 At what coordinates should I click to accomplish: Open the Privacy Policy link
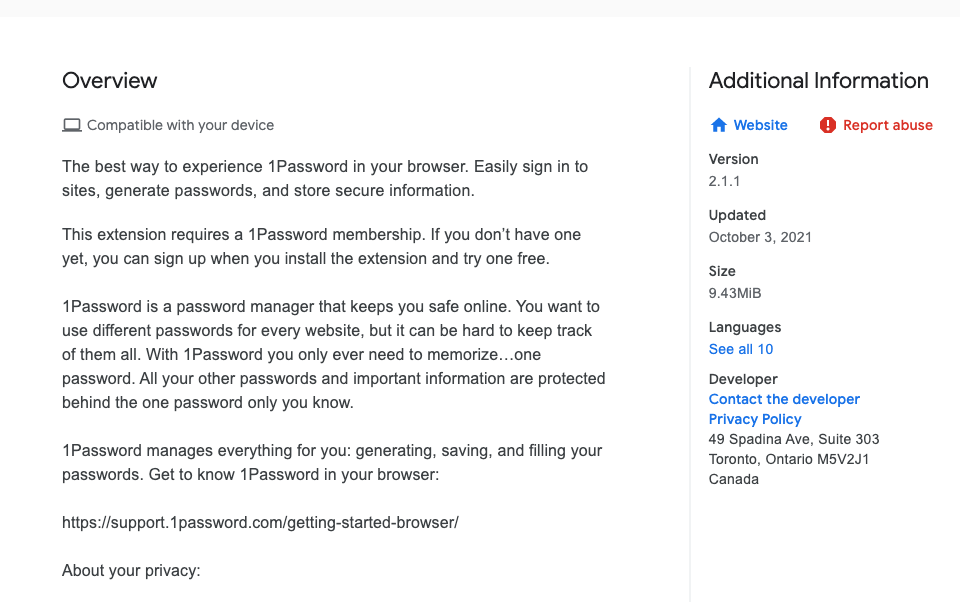tap(755, 419)
